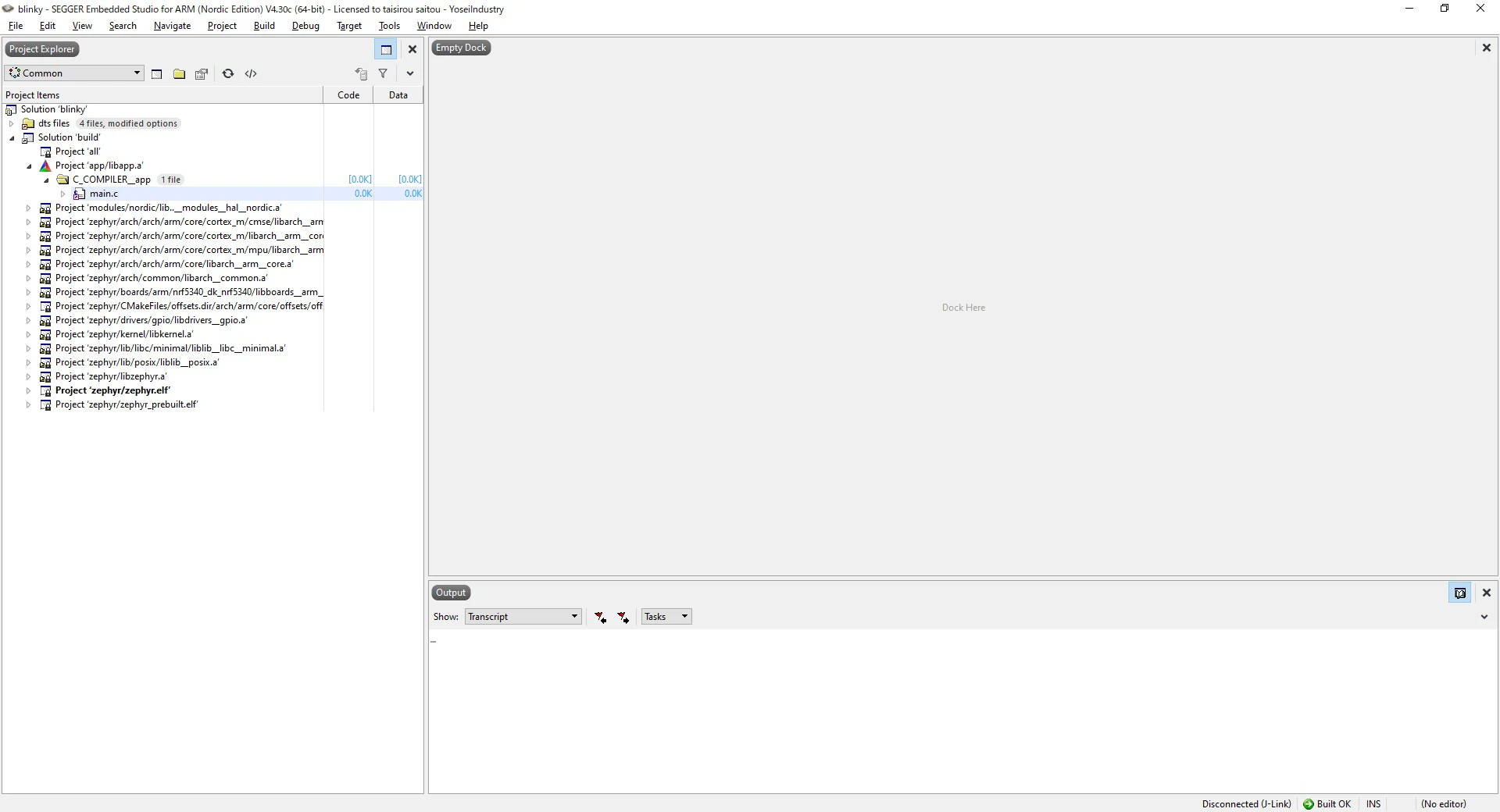This screenshot has height=812, width=1500.
Task: Toggle the Output window dock icon
Action: pos(1459,593)
